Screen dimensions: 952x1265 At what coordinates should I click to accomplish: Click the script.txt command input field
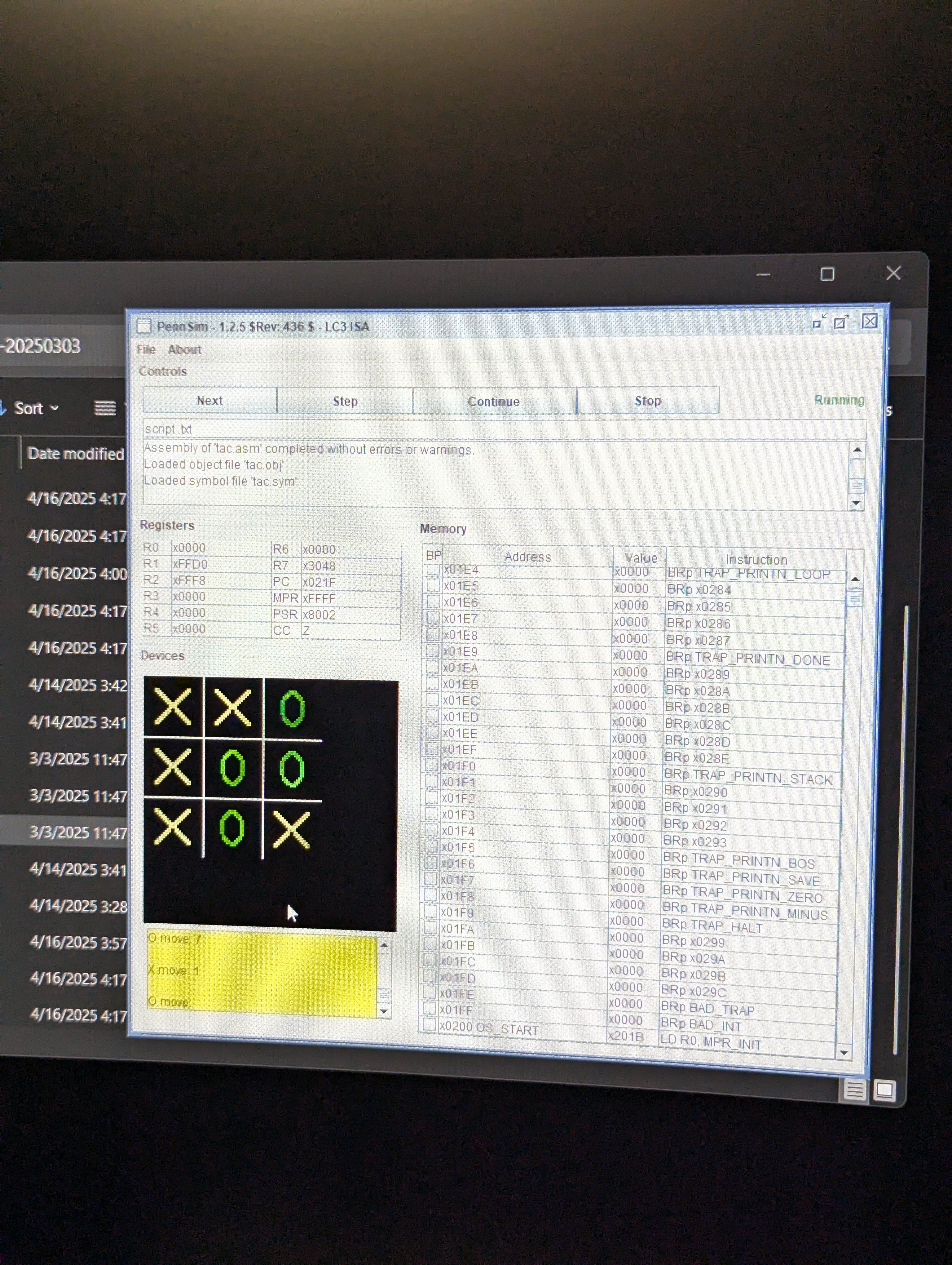[x=504, y=429]
